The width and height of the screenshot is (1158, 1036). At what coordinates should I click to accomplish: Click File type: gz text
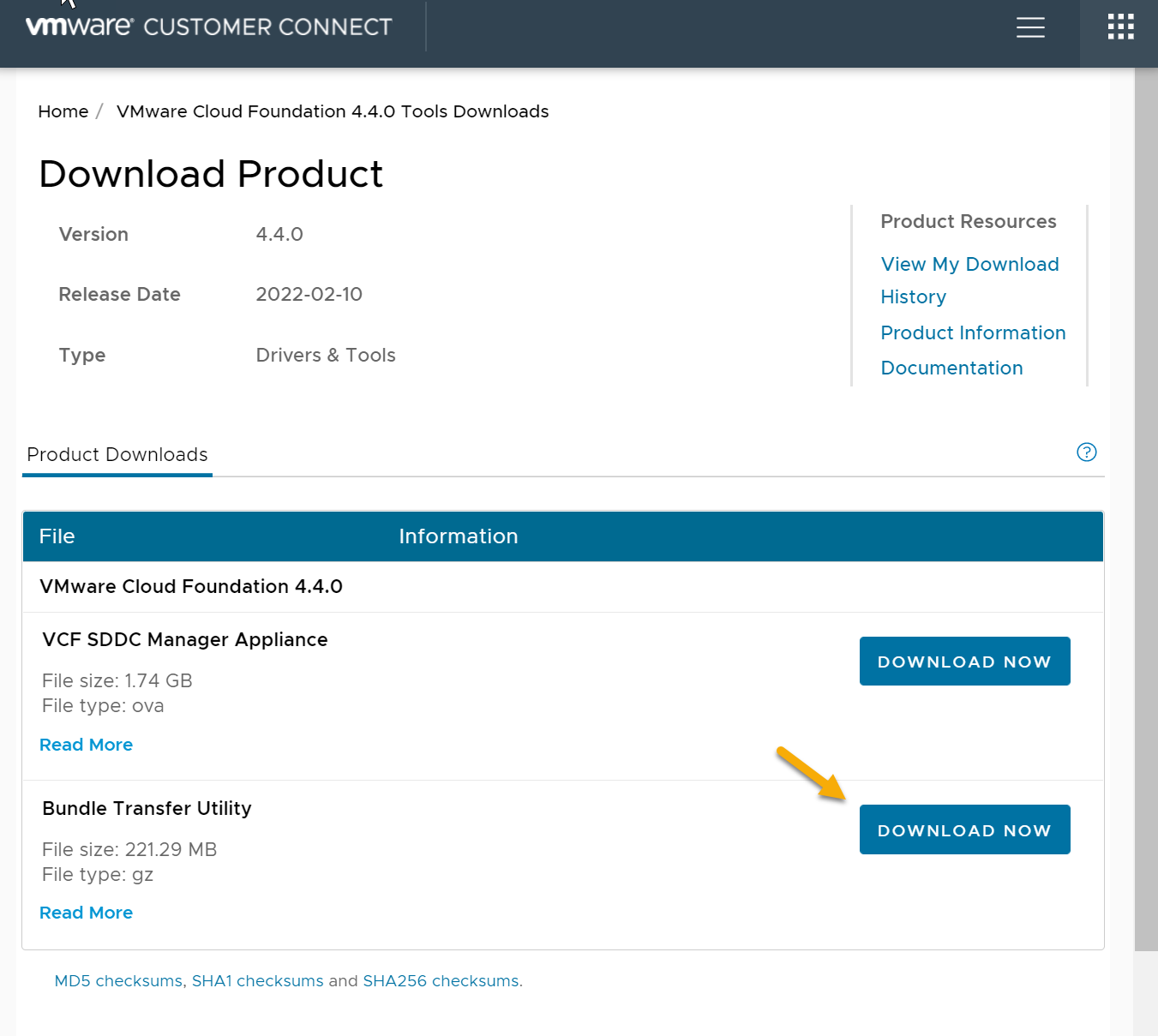click(98, 875)
